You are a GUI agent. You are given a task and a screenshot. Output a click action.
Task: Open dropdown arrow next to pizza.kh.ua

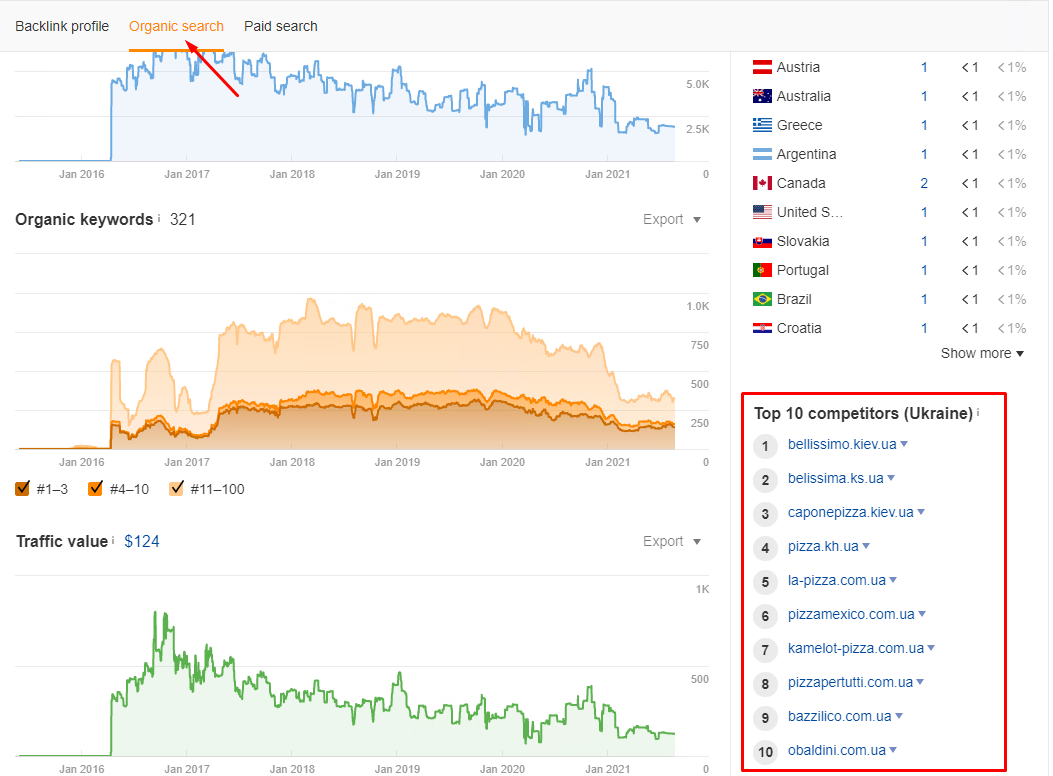(x=866, y=546)
